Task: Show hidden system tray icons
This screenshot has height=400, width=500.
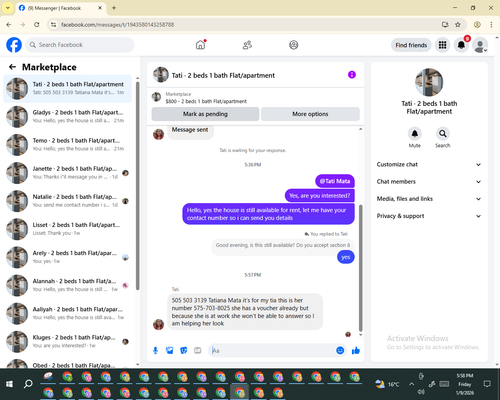Action: click(412, 384)
